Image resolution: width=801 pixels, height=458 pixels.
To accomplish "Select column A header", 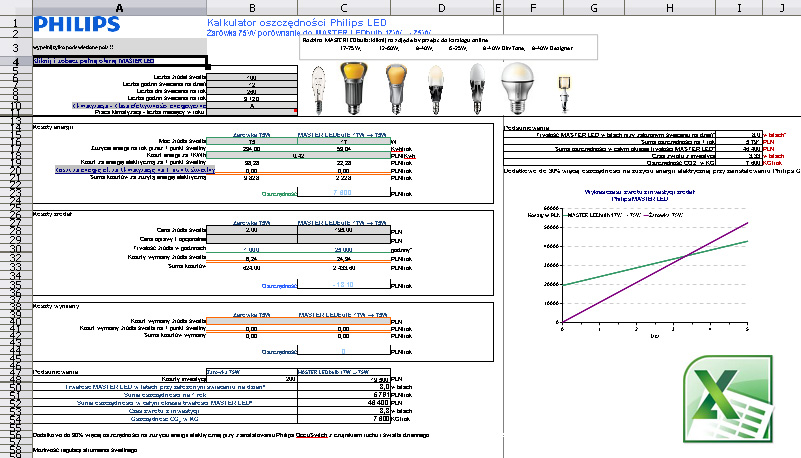I will coord(120,8).
